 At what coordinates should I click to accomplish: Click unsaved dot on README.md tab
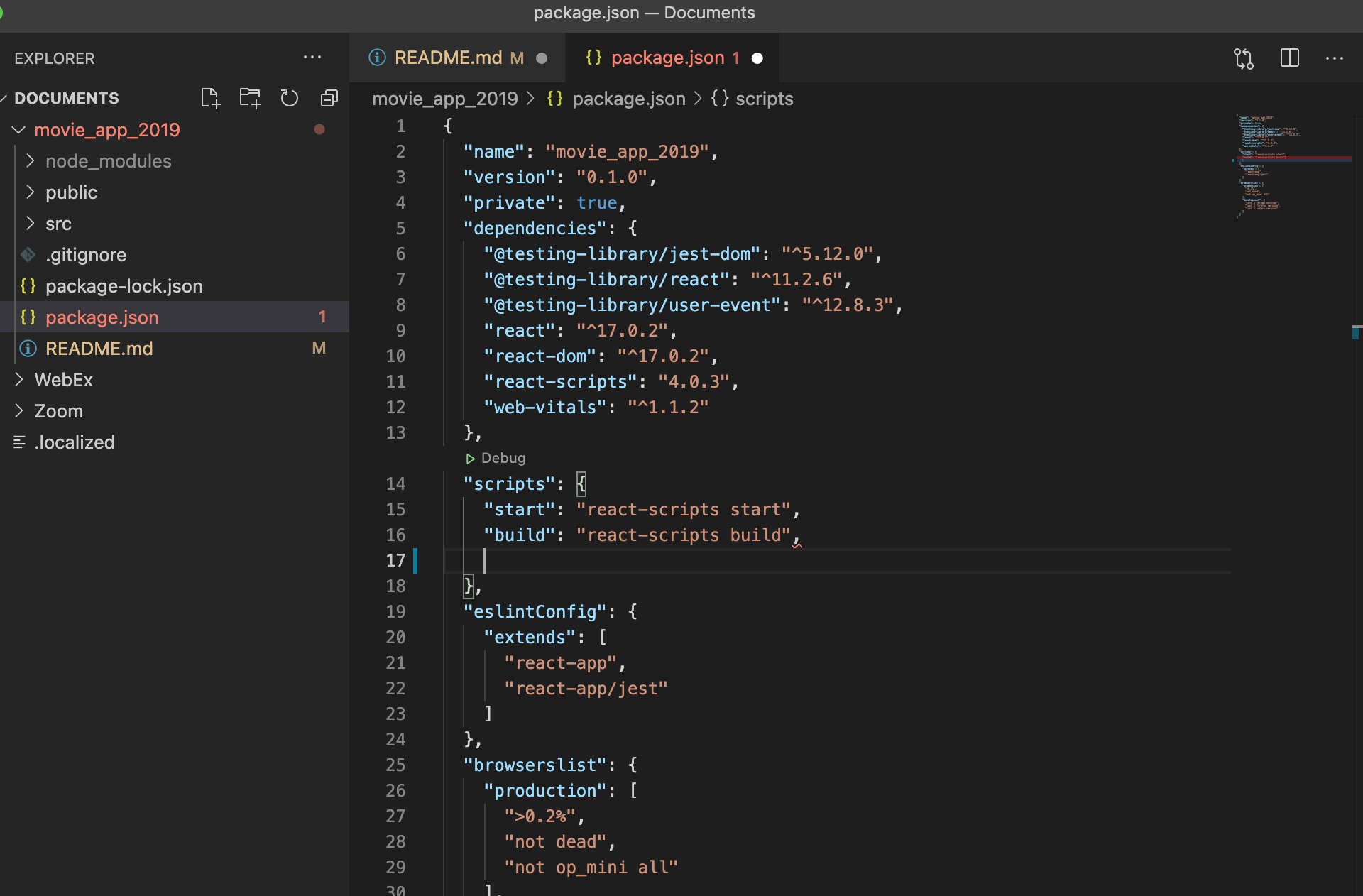[542, 58]
